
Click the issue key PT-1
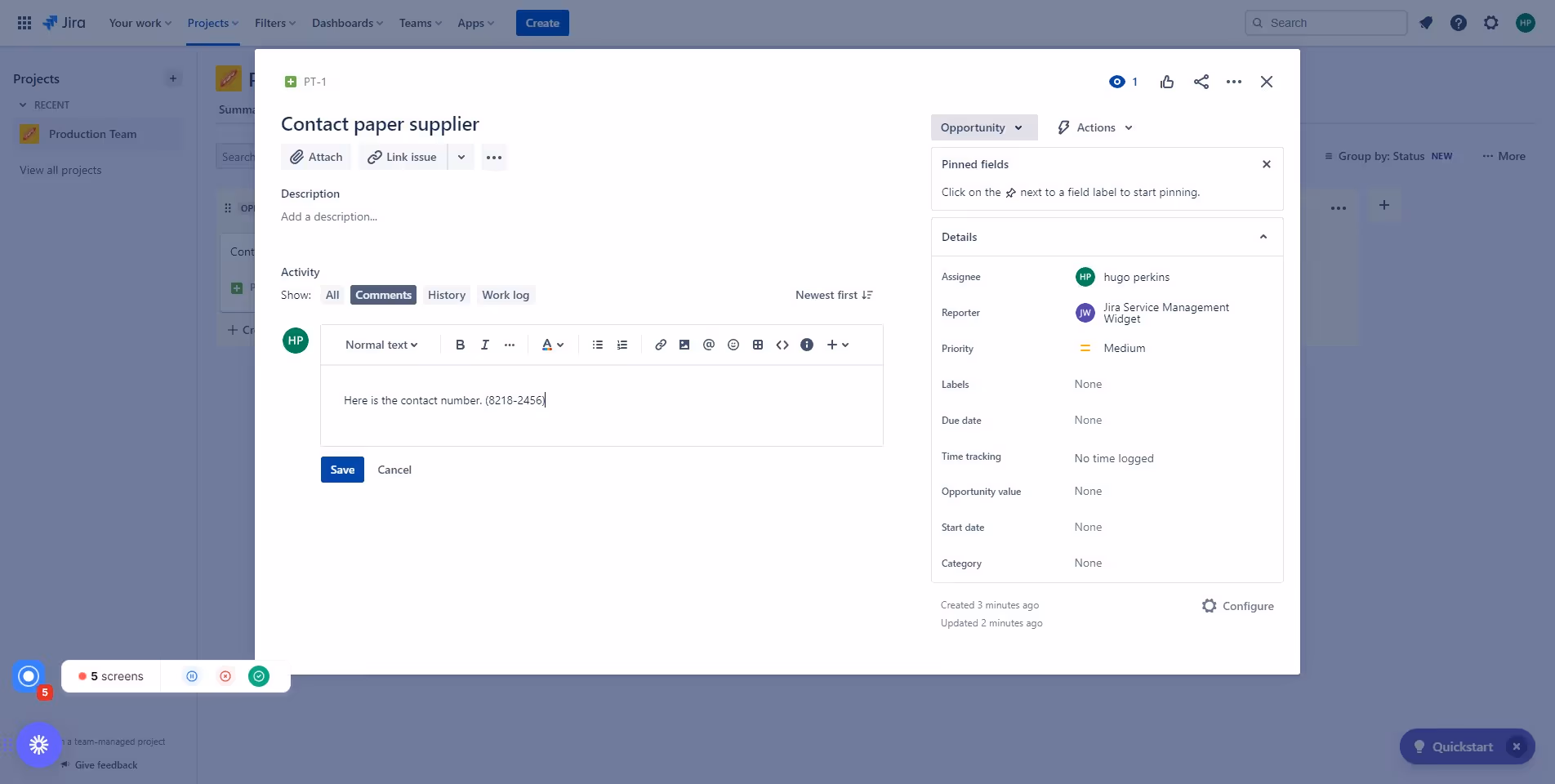coord(314,82)
